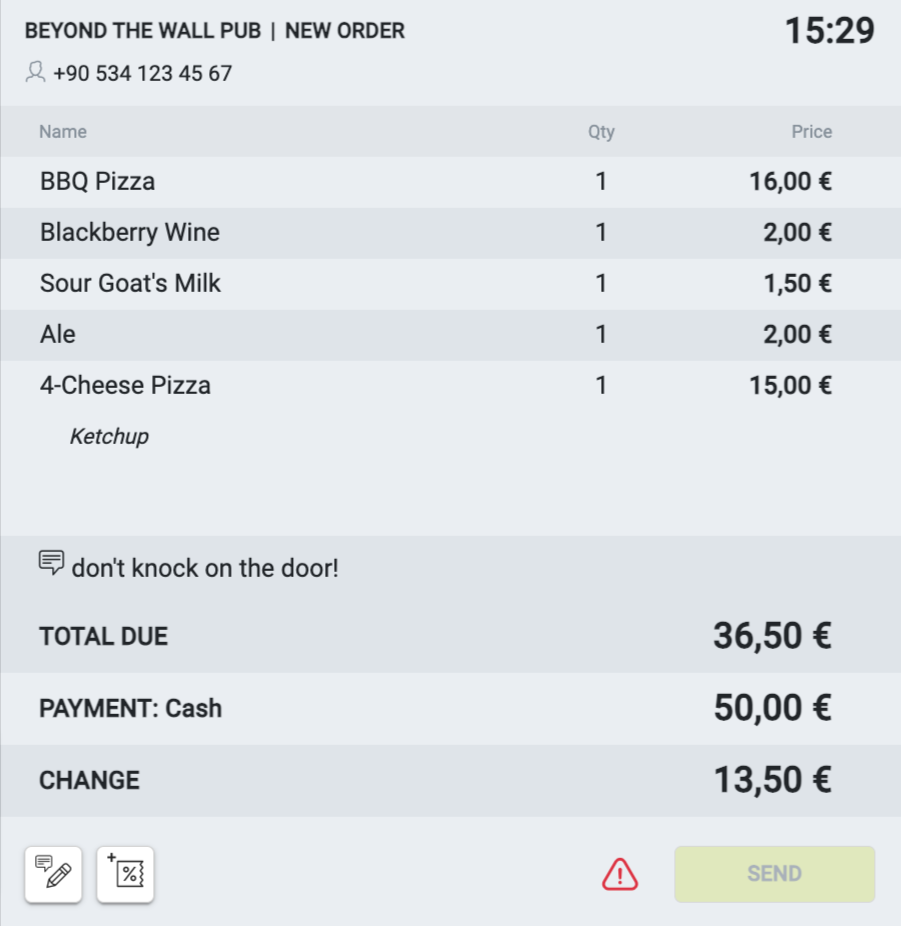Open the add discount coupon icon
Image resolution: width=901 pixels, height=926 pixels.
pos(126,874)
